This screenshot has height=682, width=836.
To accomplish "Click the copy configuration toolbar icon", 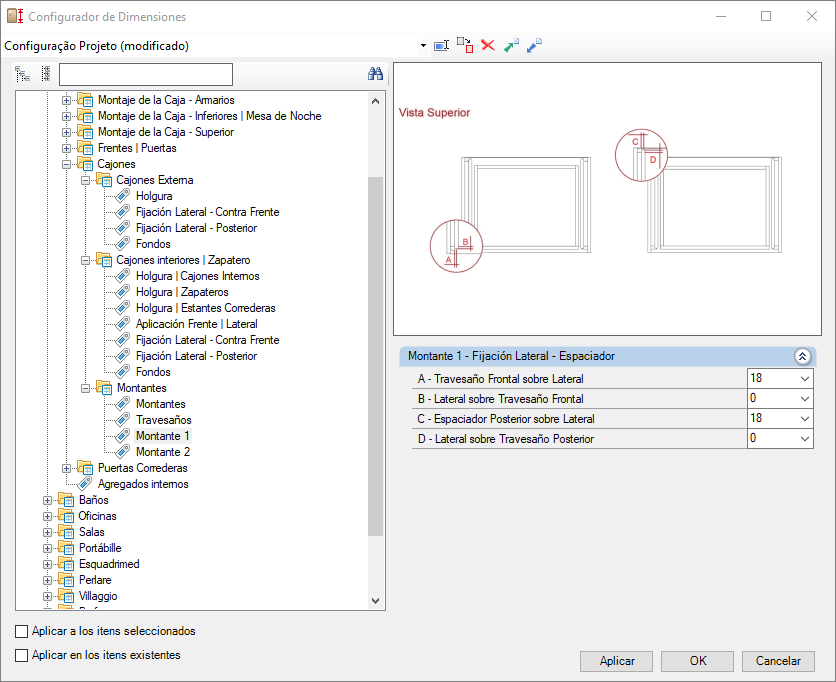I will point(465,46).
